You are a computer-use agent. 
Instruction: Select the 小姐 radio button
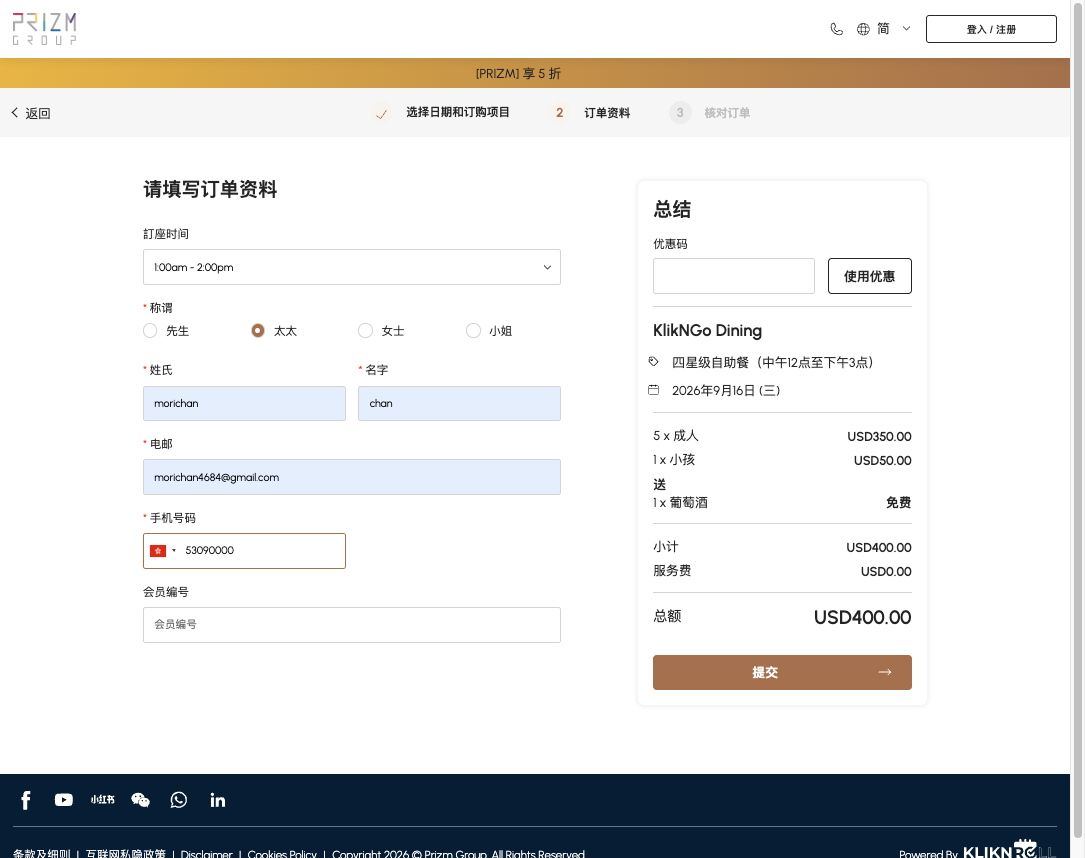tap(473, 331)
